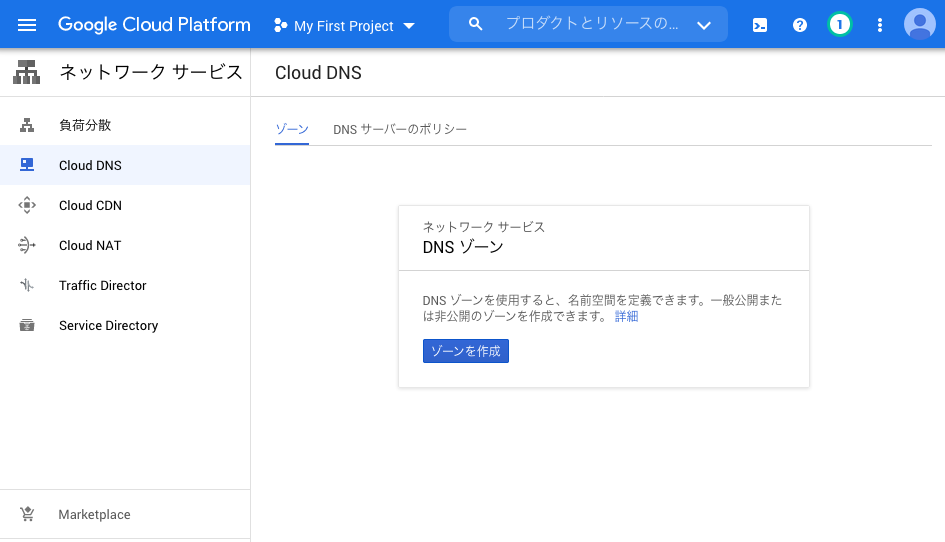945x542 pixels.
Task: Select the Traffic Director icon
Action: [27, 285]
